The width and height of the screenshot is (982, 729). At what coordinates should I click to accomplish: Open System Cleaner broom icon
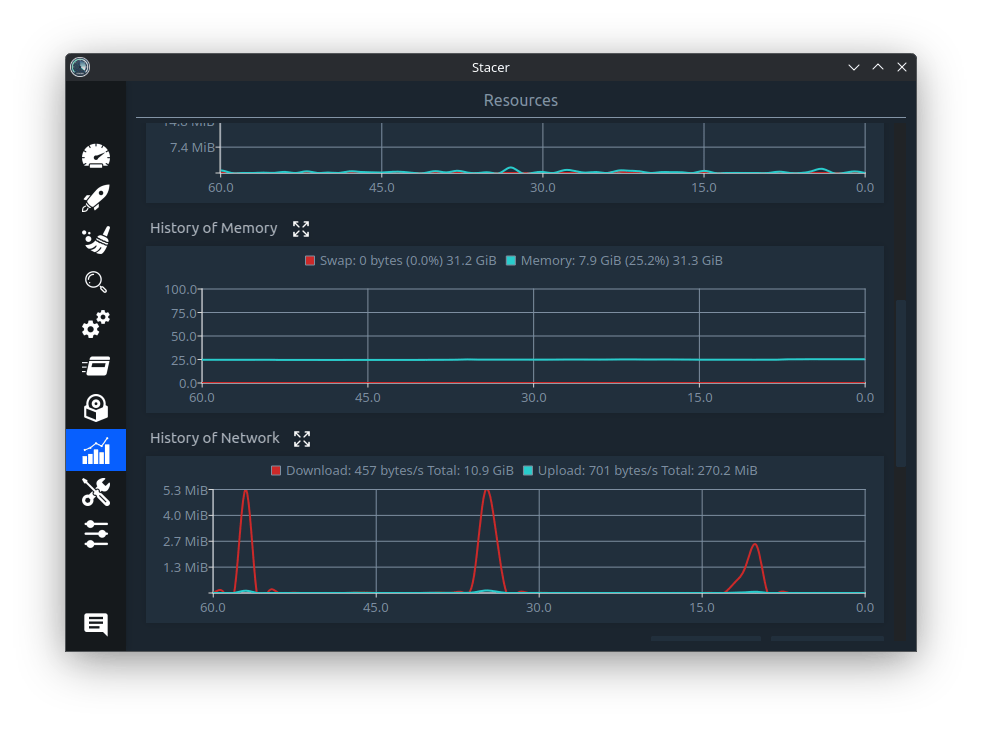(x=96, y=240)
